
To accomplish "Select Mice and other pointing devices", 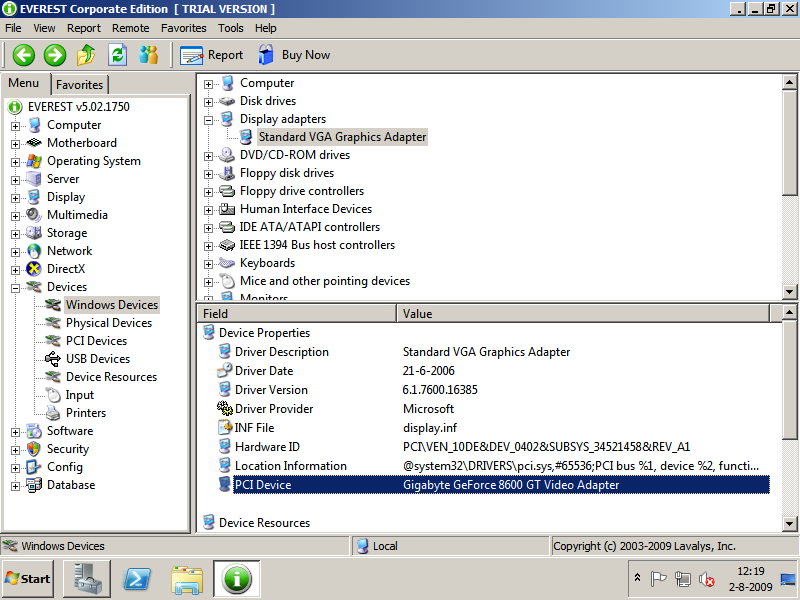I will [x=324, y=281].
